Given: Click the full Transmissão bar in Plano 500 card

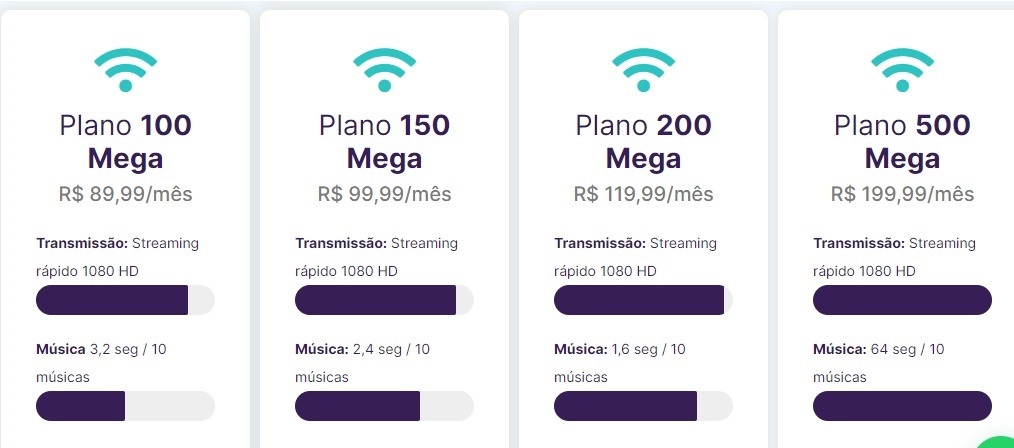Looking at the screenshot, I should click(x=902, y=300).
